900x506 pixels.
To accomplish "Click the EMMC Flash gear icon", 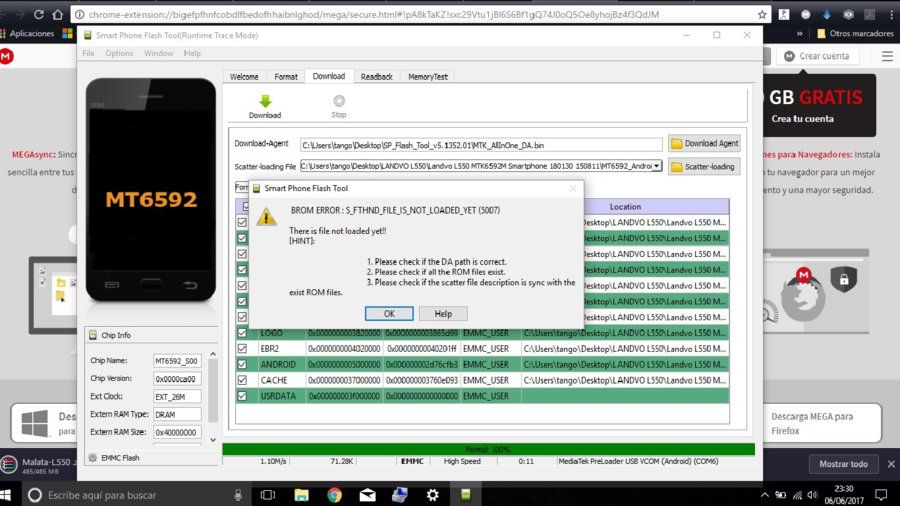I will pos(92,458).
